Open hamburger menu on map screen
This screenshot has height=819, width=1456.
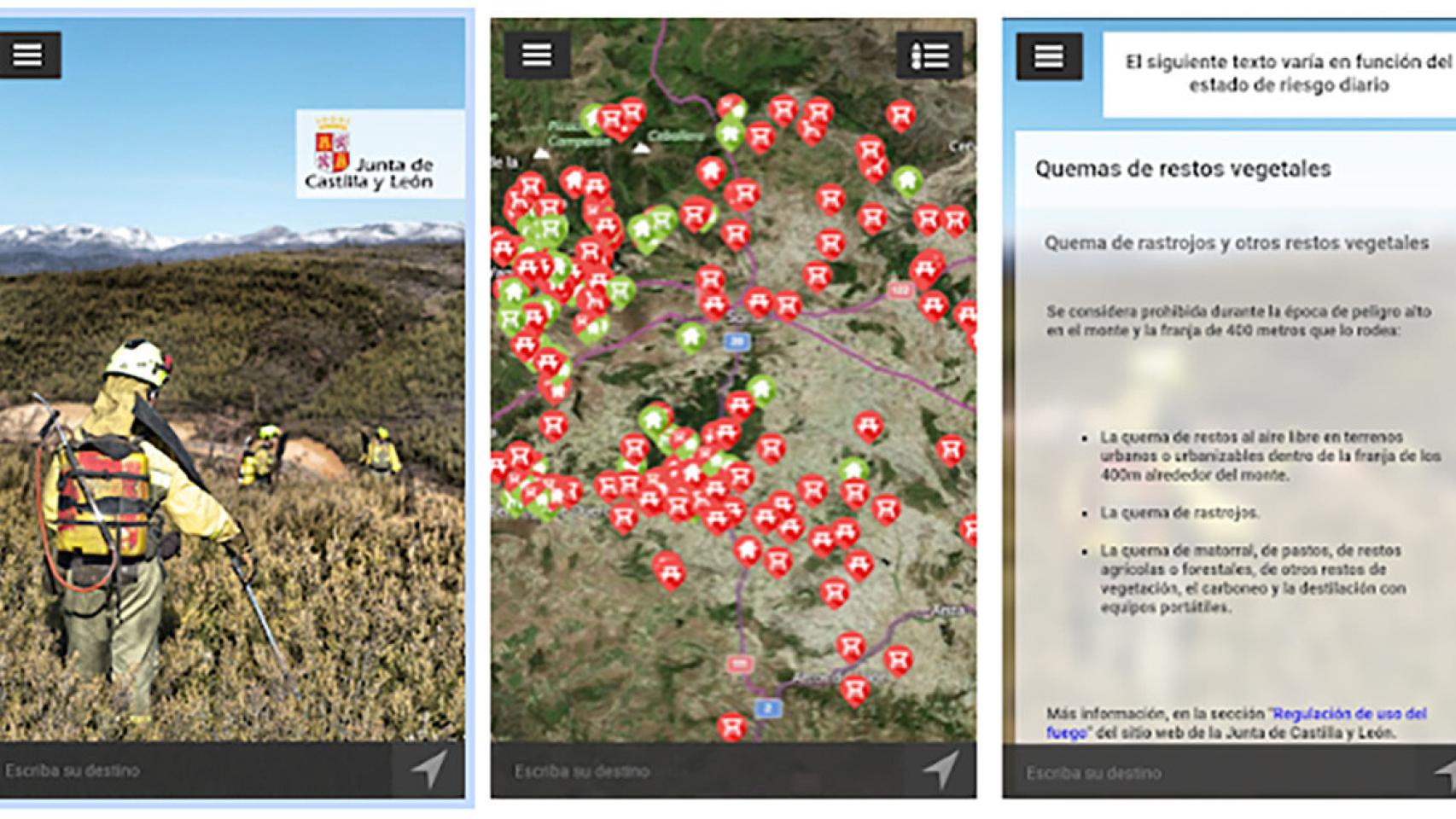pyautogui.click(x=537, y=55)
